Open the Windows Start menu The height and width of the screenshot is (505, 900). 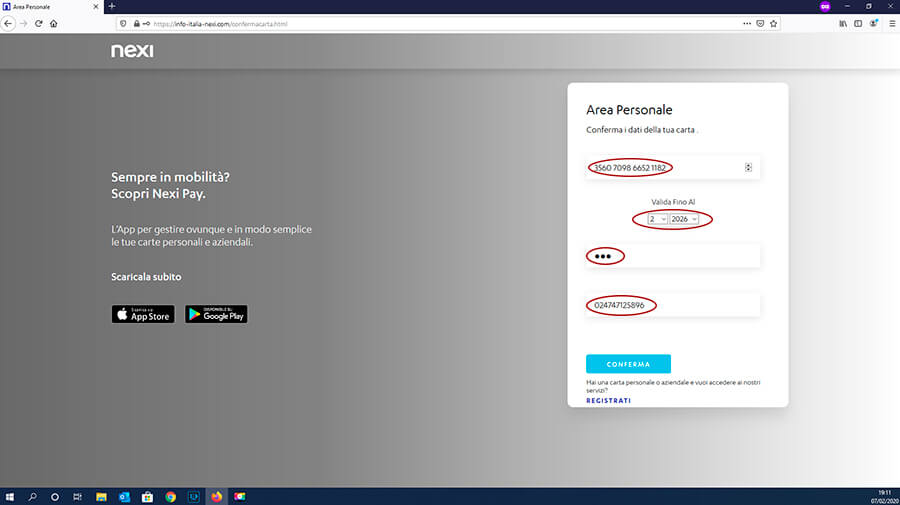[9, 496]
